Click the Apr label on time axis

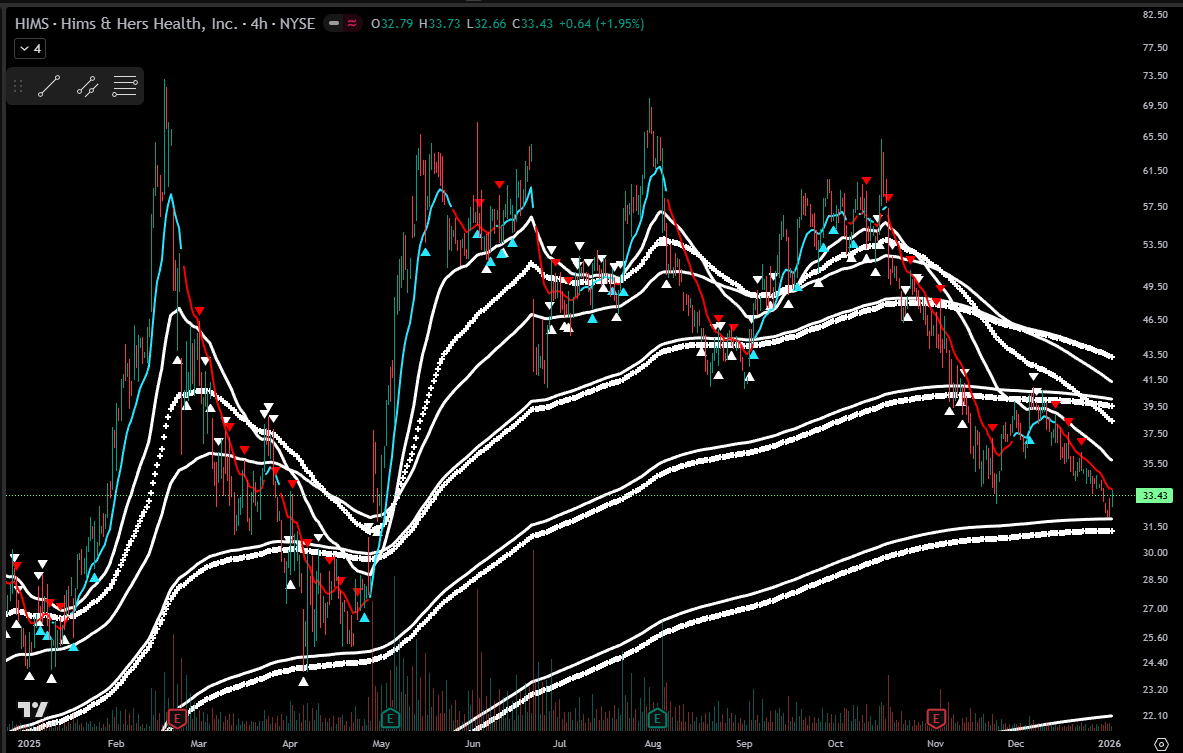tap(290, 743)
